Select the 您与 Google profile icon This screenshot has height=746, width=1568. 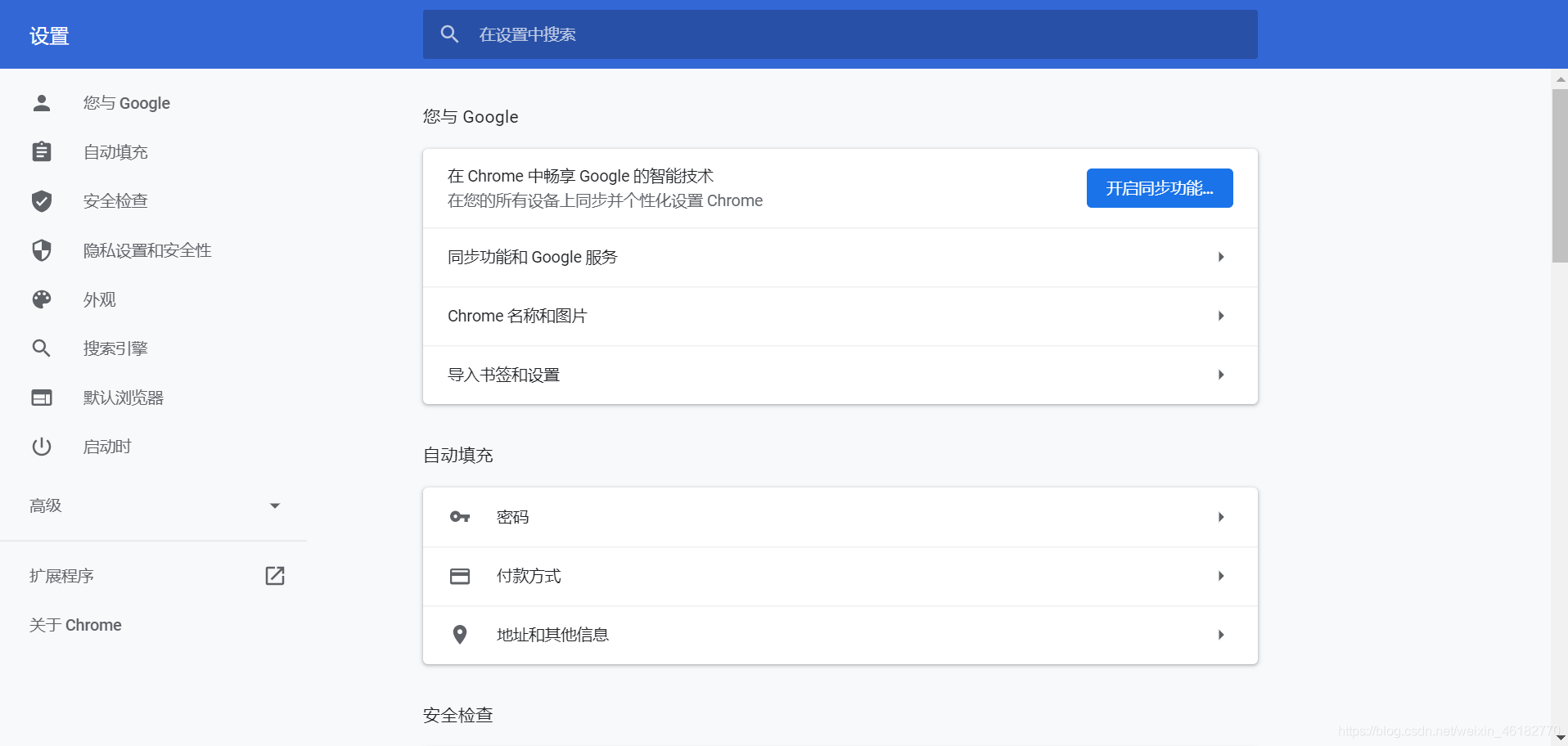41,103
